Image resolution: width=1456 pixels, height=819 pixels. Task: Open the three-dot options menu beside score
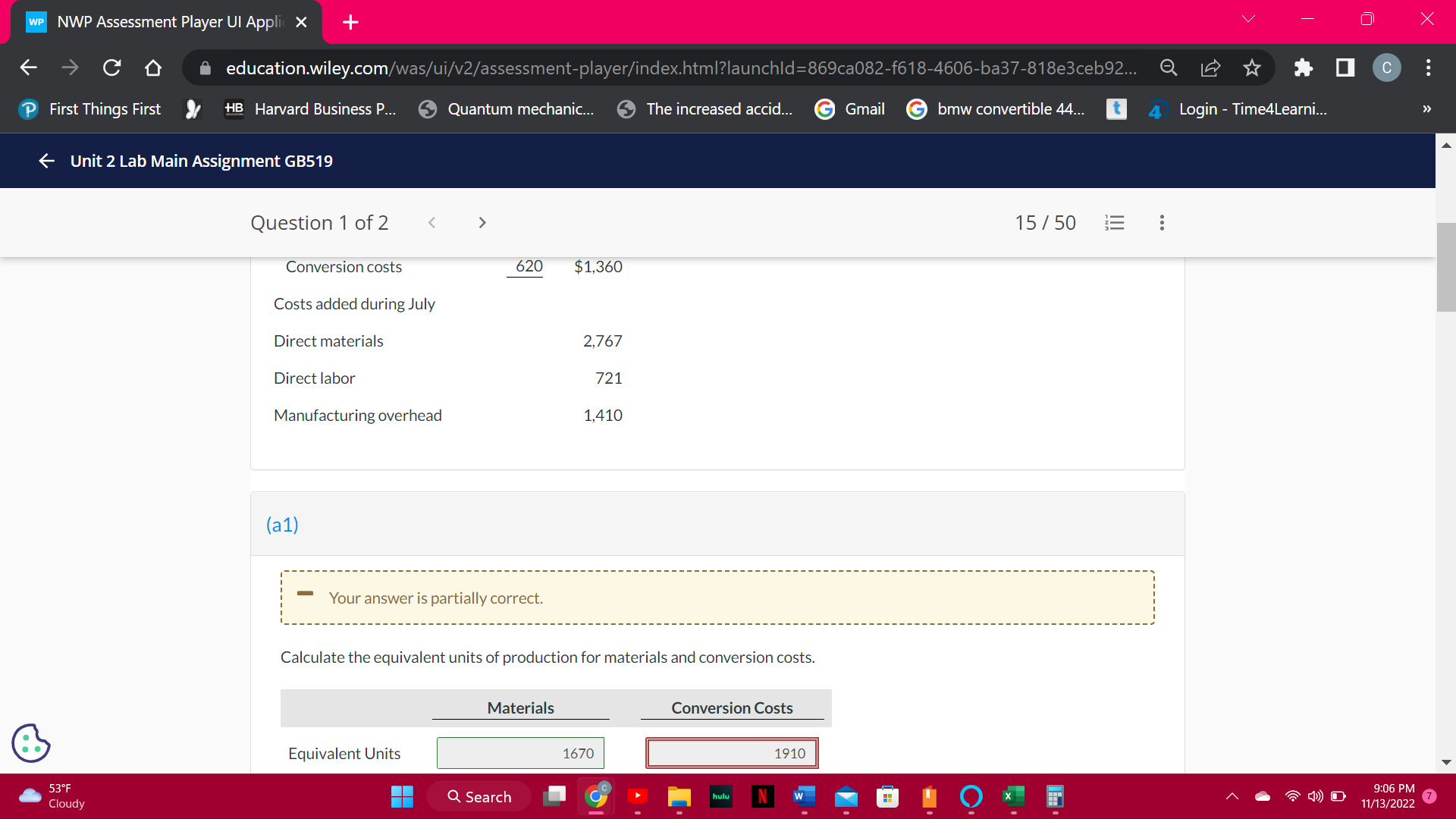tap(1161, 223)
